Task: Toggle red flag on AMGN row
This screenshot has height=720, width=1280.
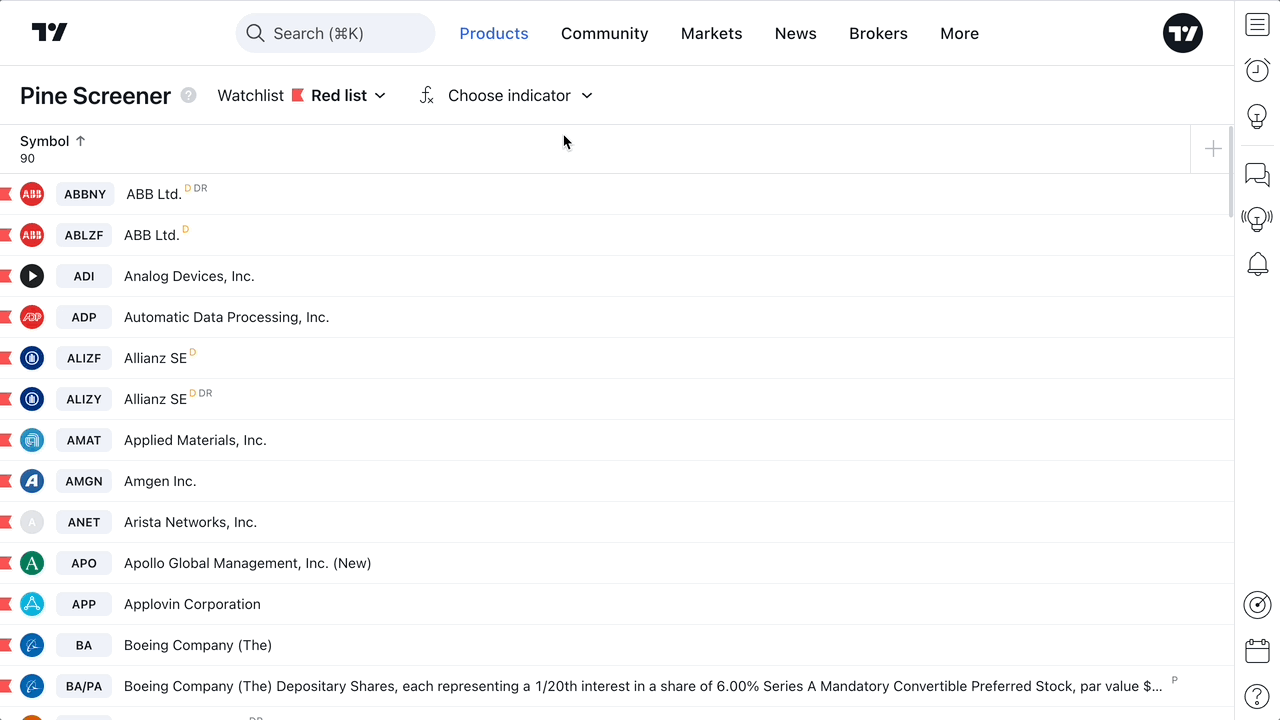Action: point(6,481)
